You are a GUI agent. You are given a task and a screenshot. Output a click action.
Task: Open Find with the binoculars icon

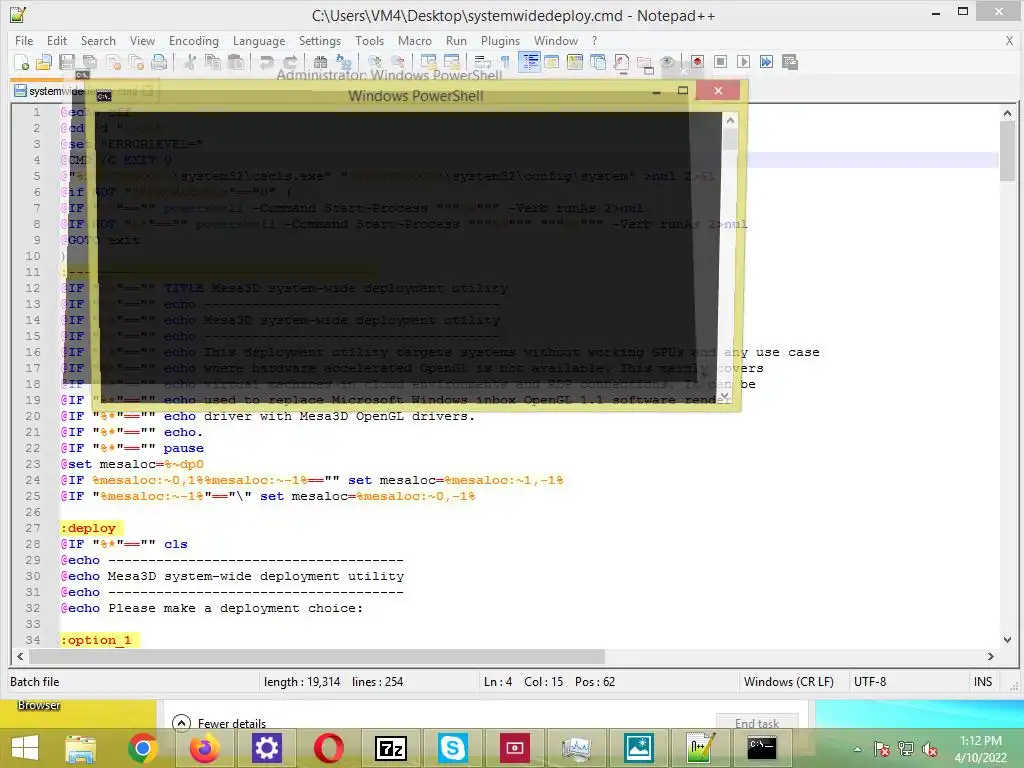coord(320,62)
